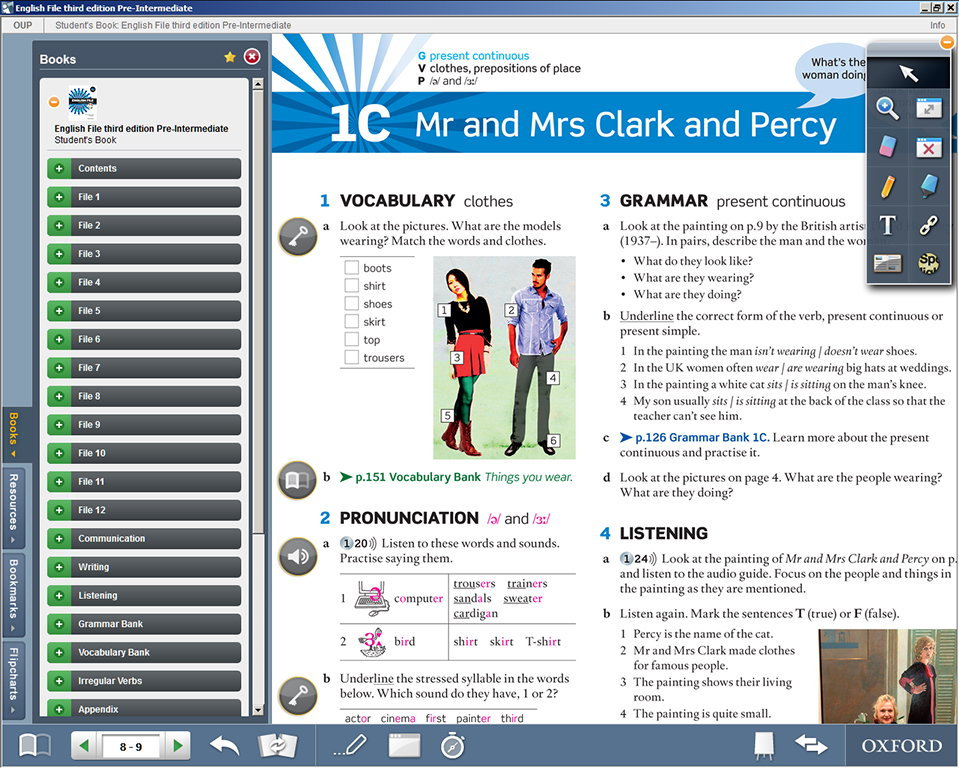Play the audio for pronunciation exercise a

[298, 556]
